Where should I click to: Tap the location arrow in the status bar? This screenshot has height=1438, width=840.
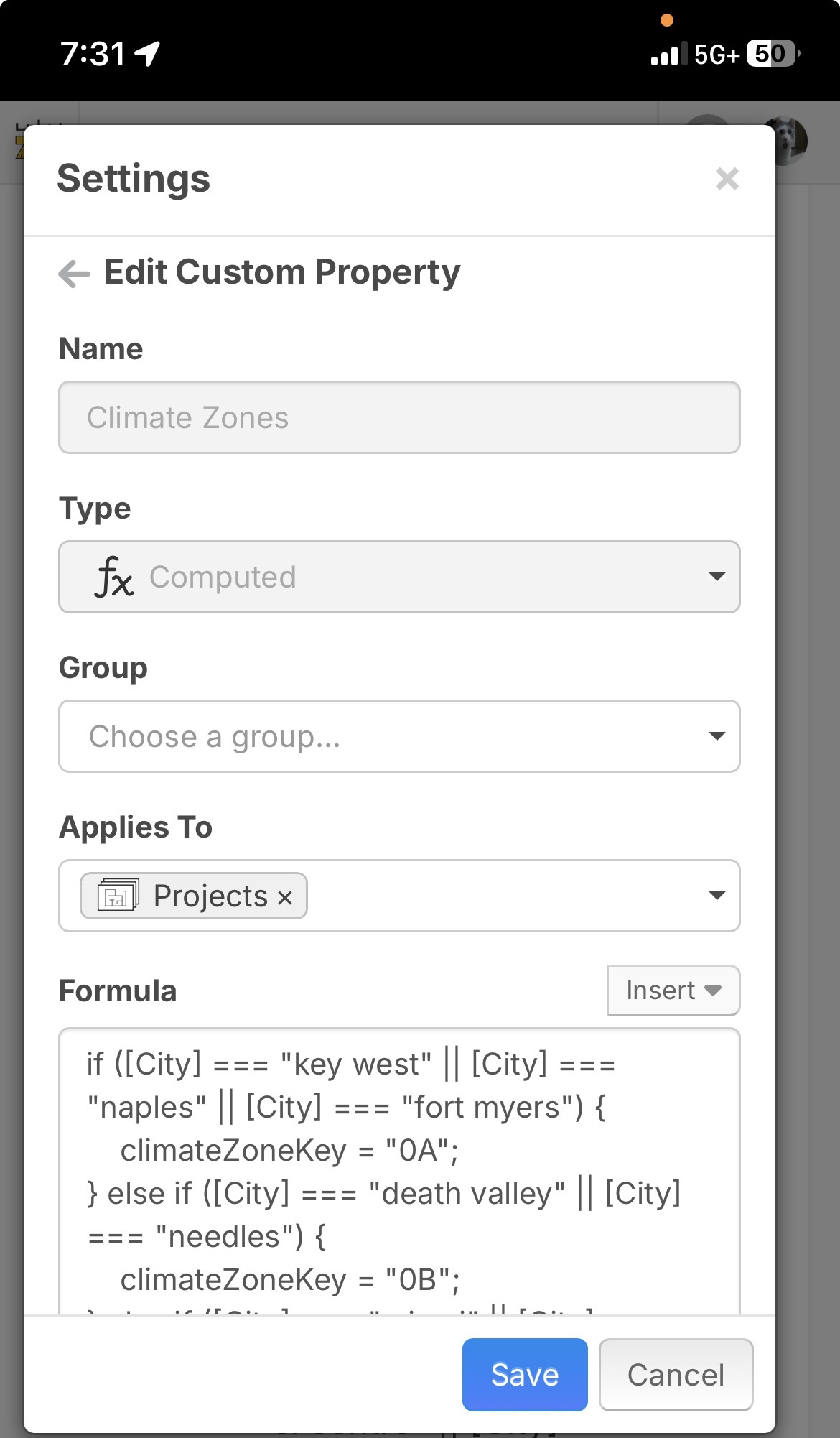148,54
